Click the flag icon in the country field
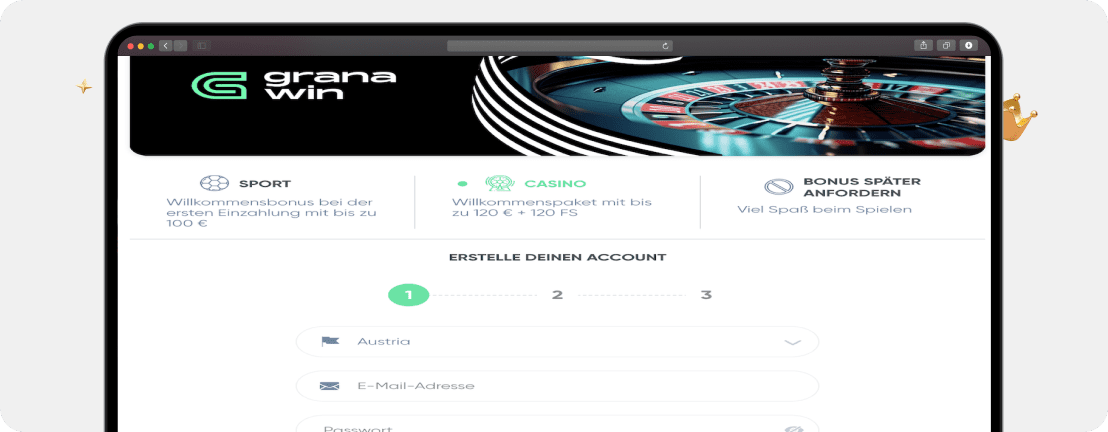 tap(329, 341)
